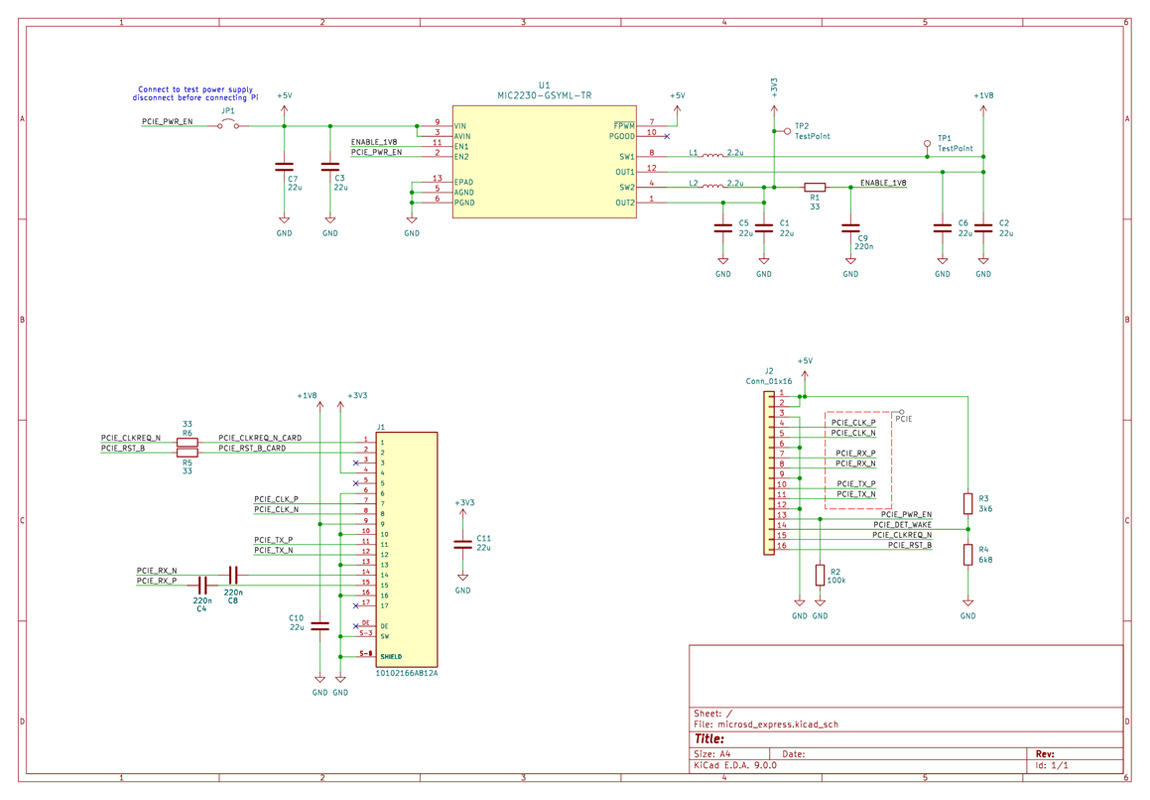Select the L1 2.2u inductor

712,156
